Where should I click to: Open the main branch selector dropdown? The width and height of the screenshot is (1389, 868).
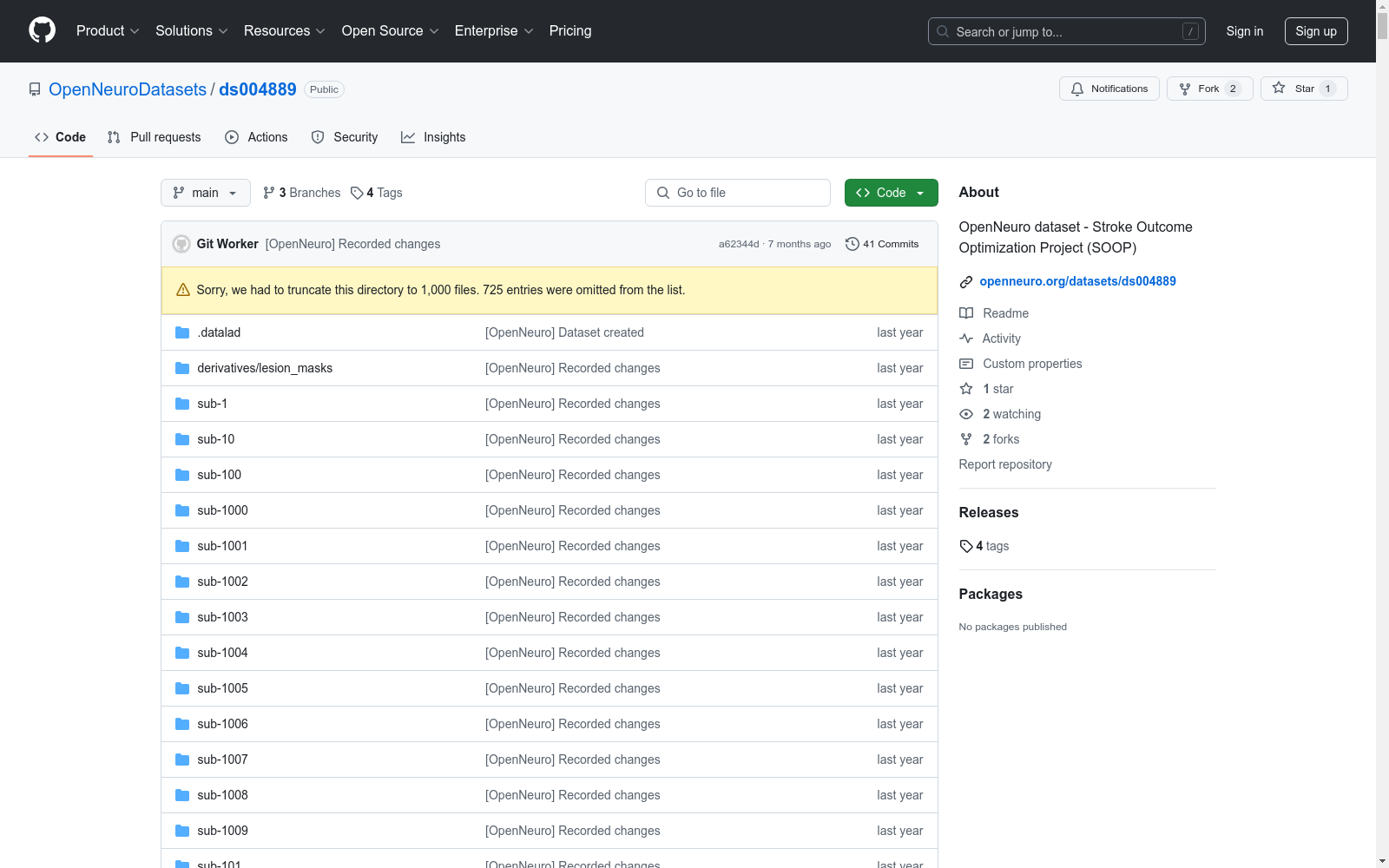(206, 193)
